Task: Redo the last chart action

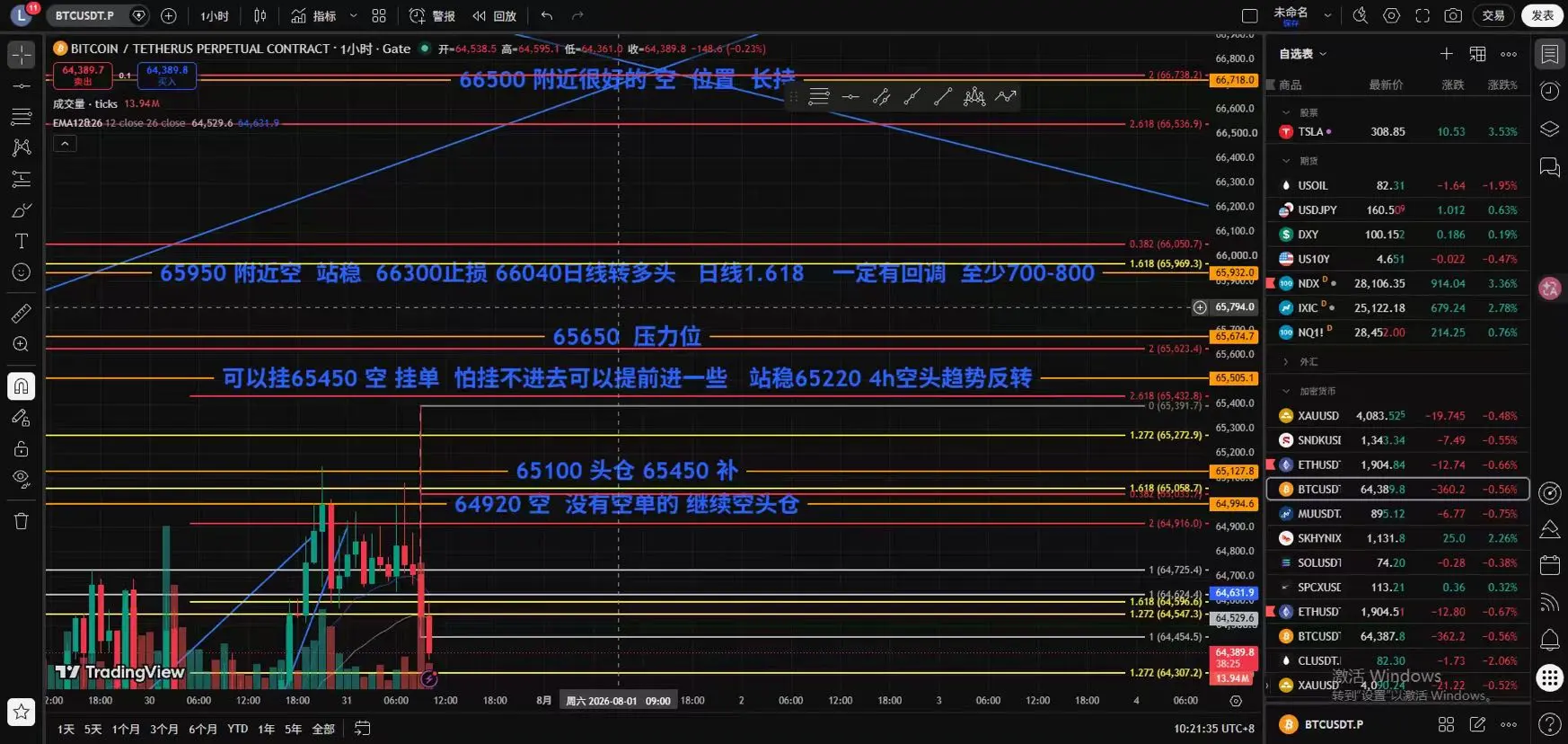Action: (x=577, y=15)
